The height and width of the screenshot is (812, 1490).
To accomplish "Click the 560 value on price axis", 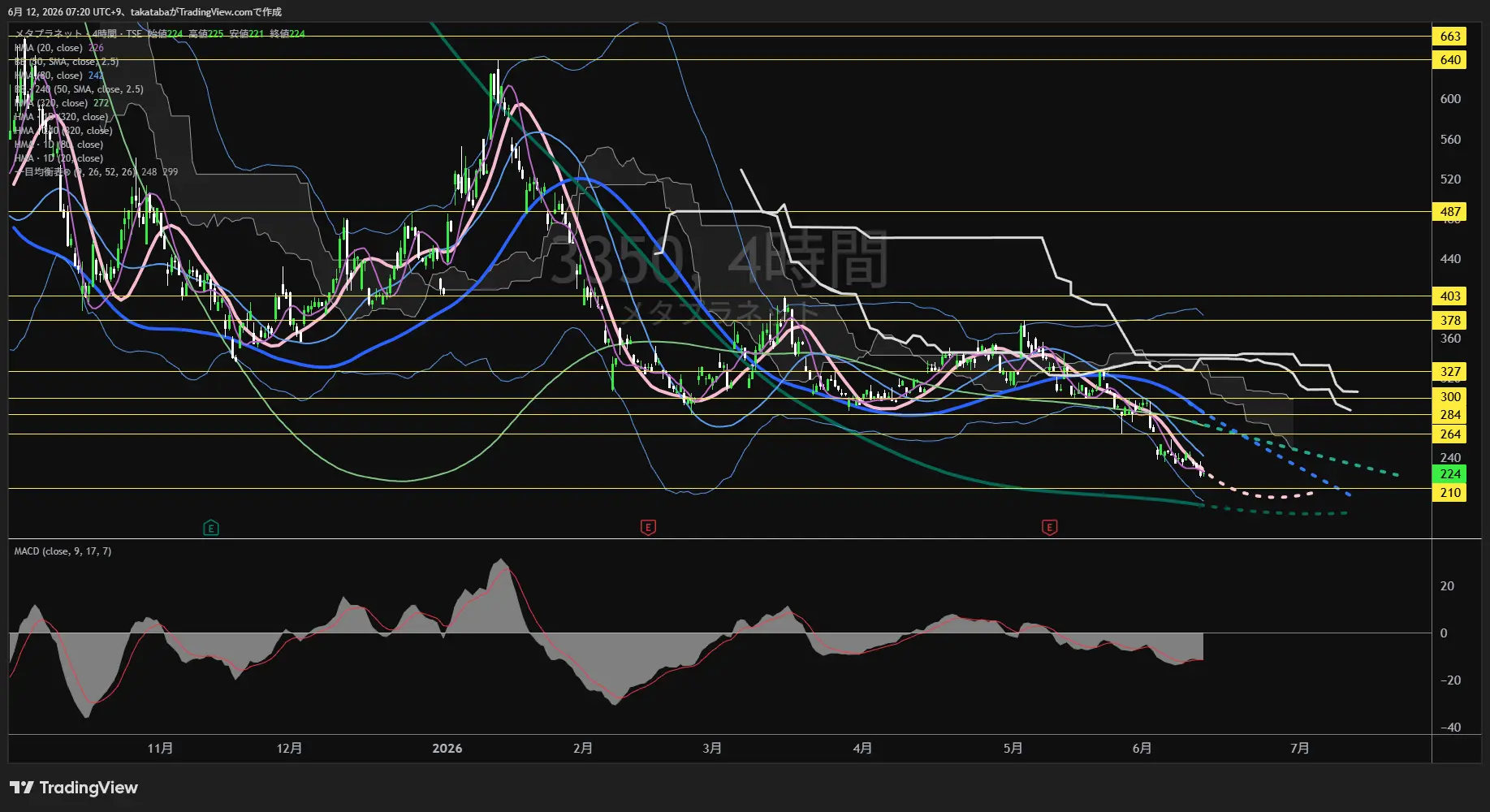I will 1450,140.
